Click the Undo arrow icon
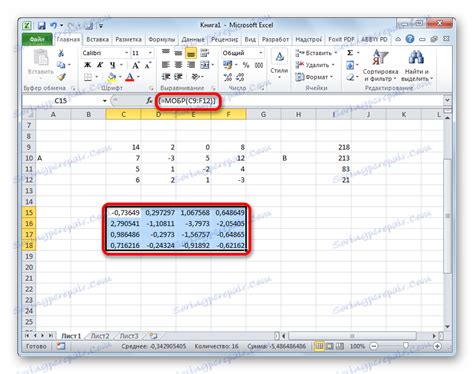474x374 pixels. point(53,25)
